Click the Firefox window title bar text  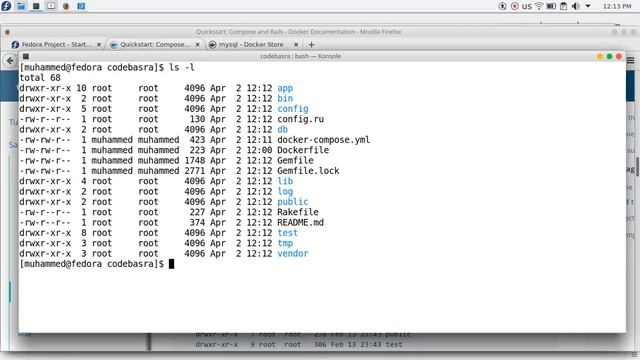pos(299,32)
